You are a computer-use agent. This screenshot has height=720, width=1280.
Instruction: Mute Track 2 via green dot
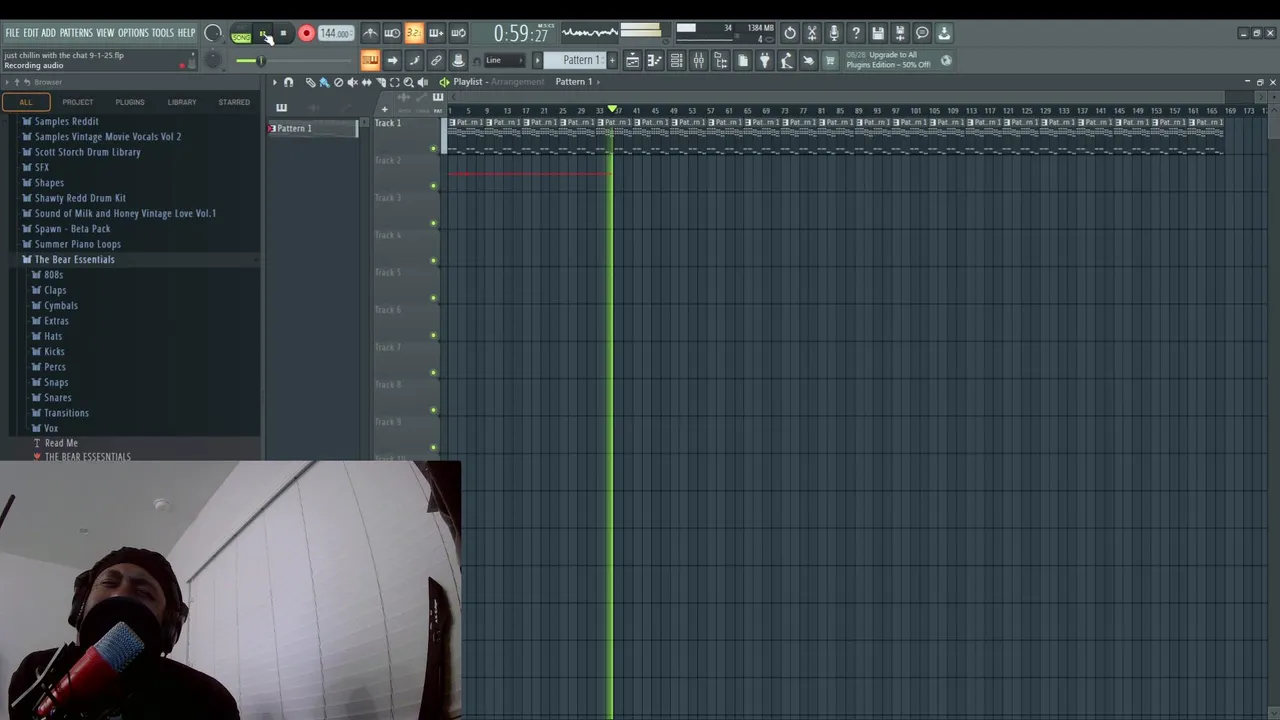pos(434,186)
